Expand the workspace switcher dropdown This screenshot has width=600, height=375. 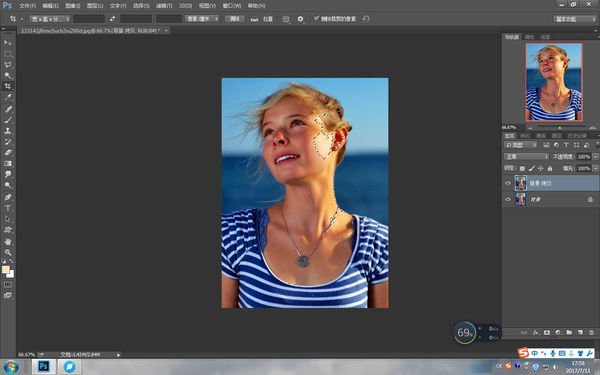(x=575, y=19)
